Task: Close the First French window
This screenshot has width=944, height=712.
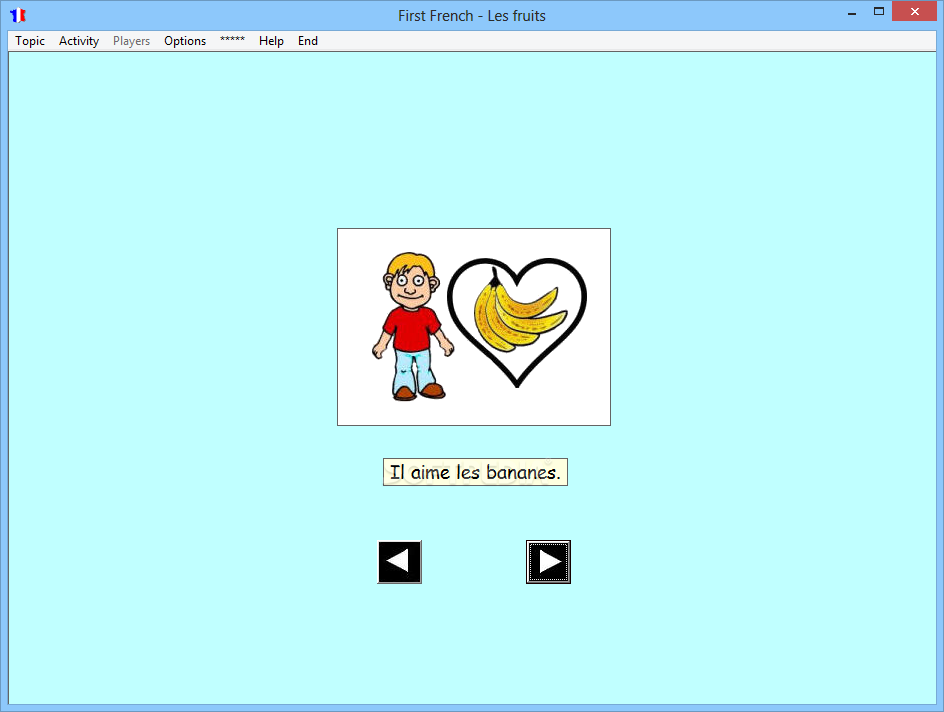Action: pyautogui.click(x=914, y=11)
